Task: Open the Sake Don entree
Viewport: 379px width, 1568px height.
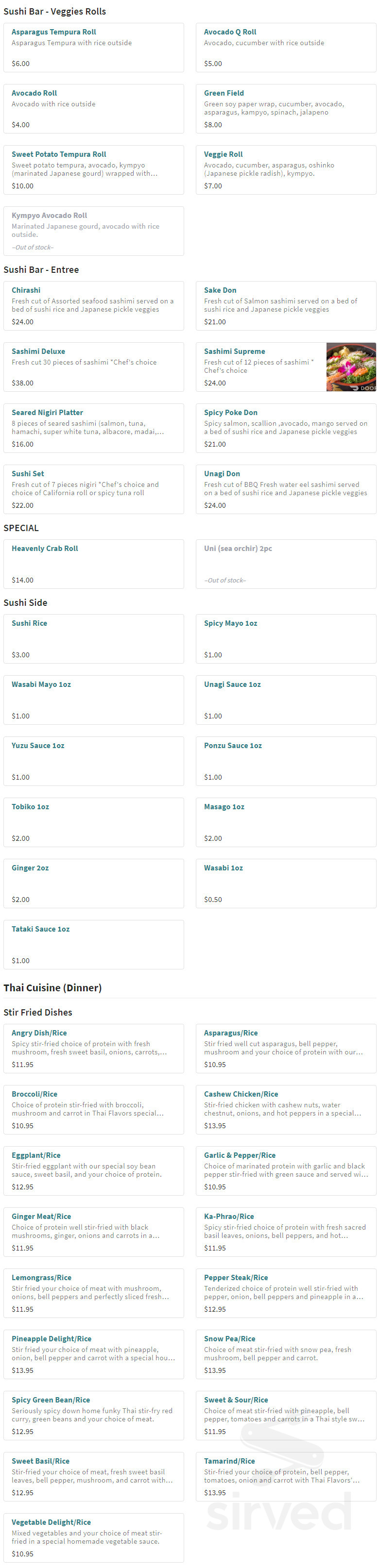Action: pos(285,305)
